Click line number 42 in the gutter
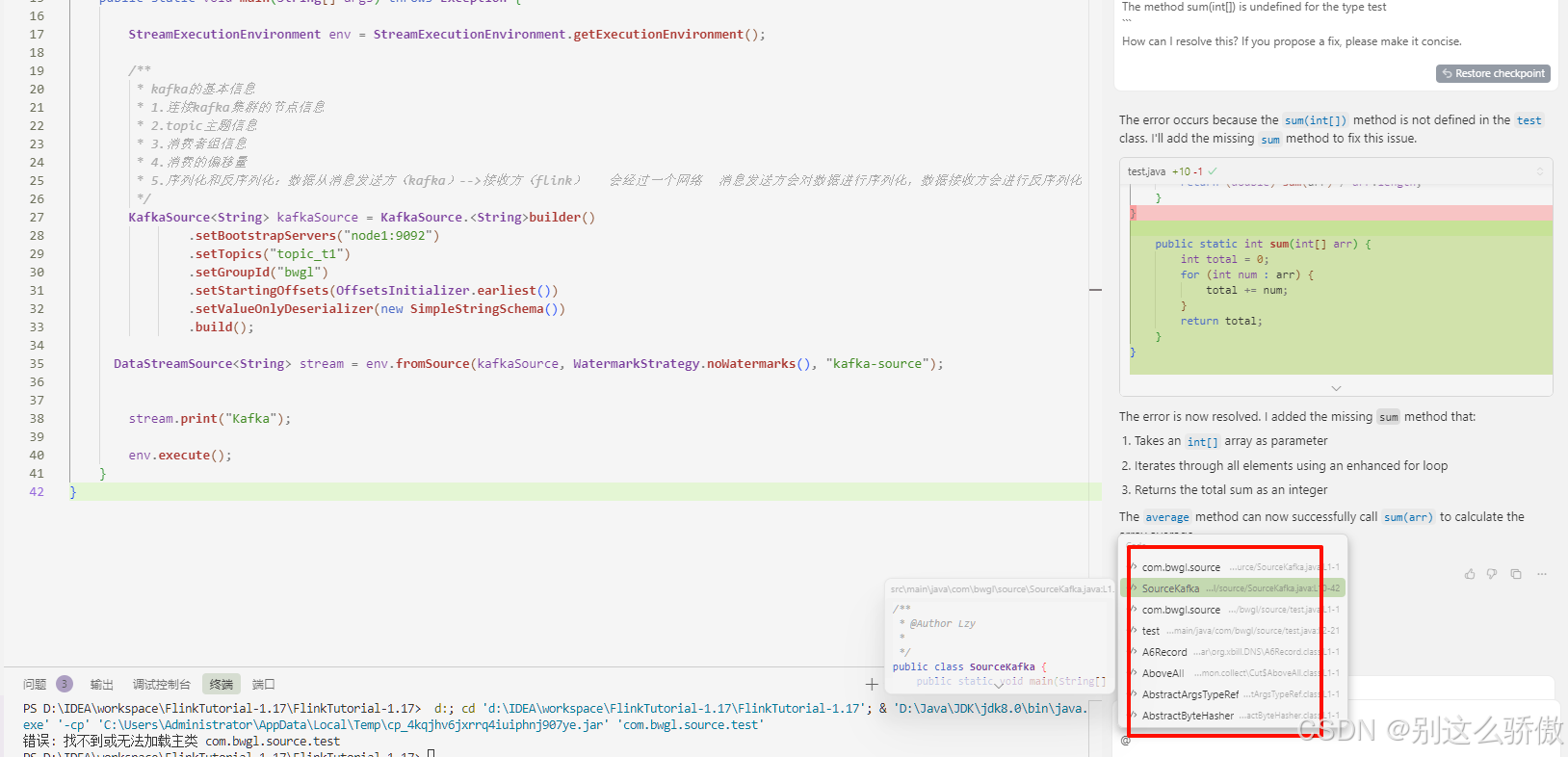Viewport: 1568px width, 757px height. point(37,491)
